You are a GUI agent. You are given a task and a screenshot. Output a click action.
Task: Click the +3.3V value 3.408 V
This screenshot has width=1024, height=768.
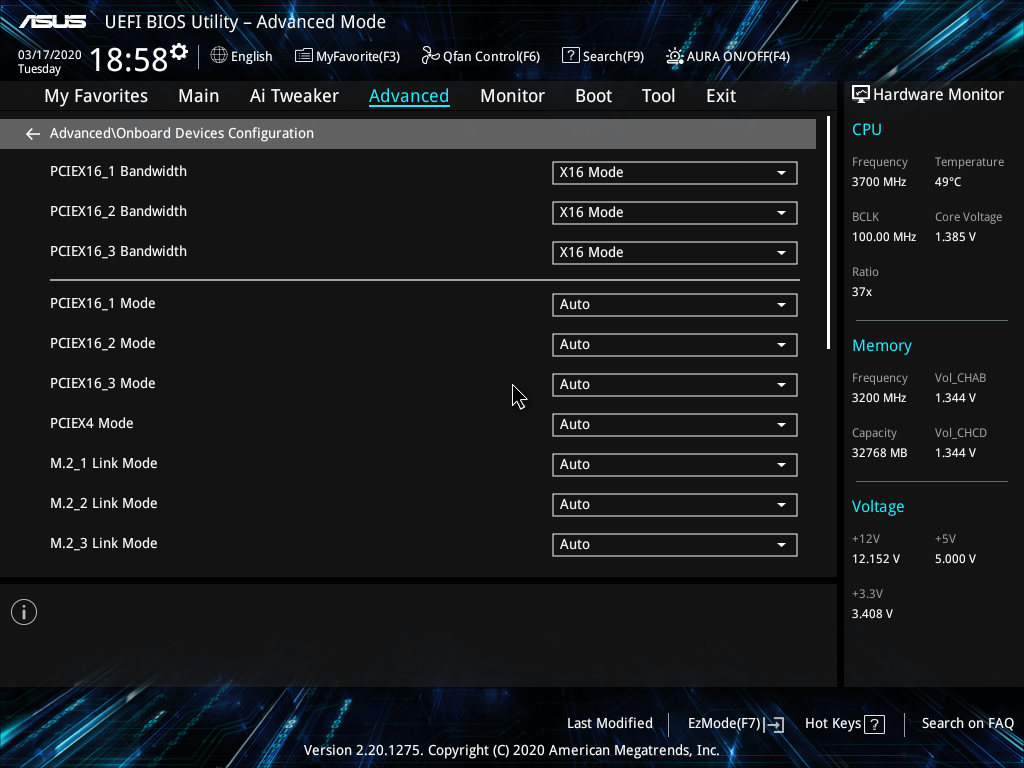click(872, 614)
